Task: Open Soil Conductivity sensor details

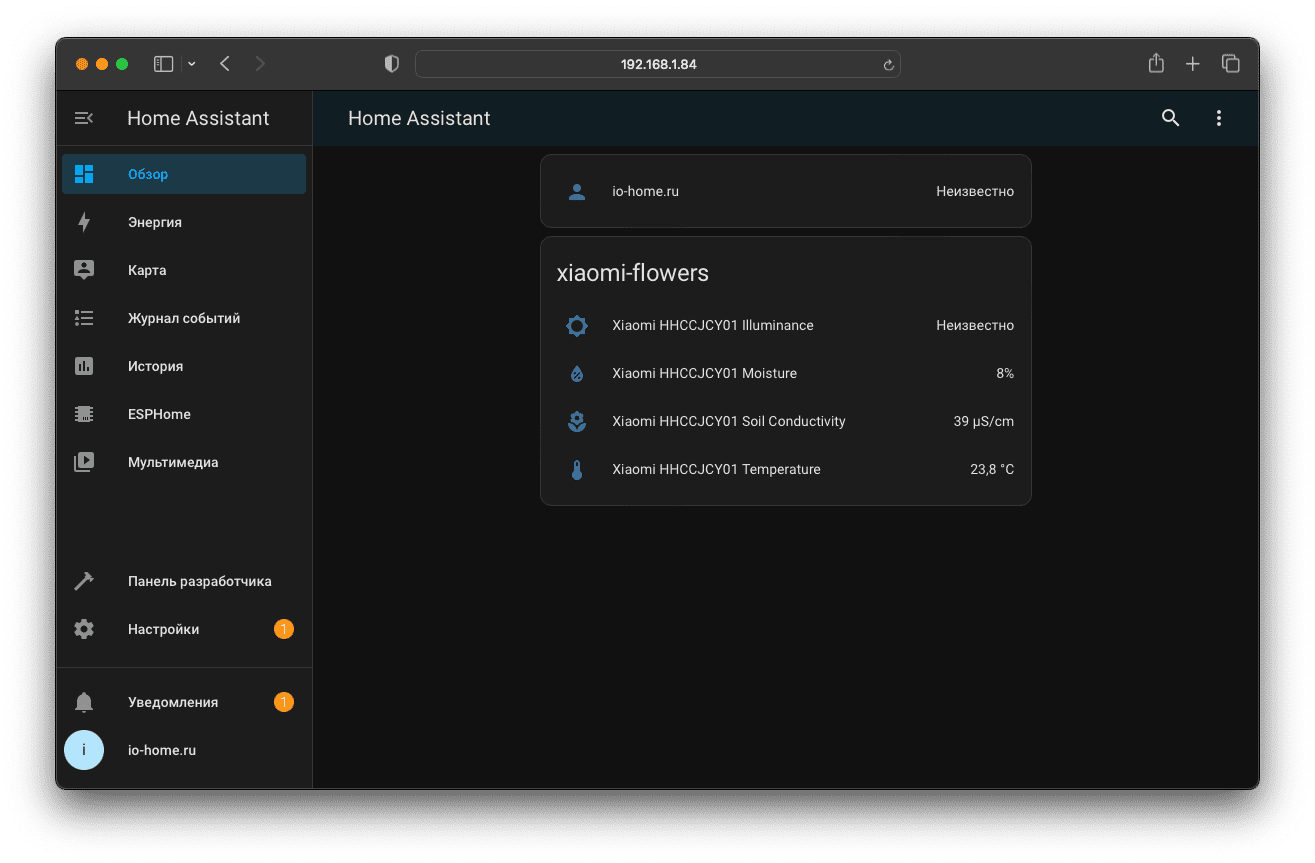Action: point(728,421)
